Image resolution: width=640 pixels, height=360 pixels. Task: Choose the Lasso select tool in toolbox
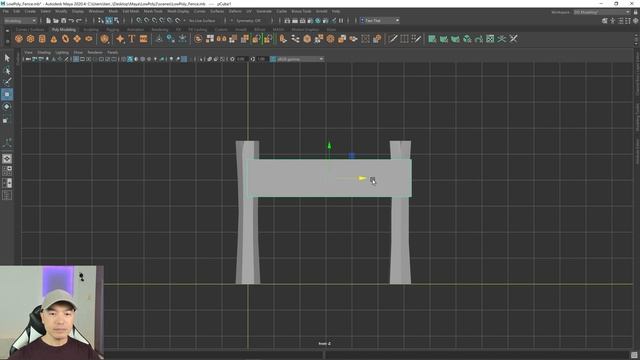pyautogui.click(x=7, y=70)
